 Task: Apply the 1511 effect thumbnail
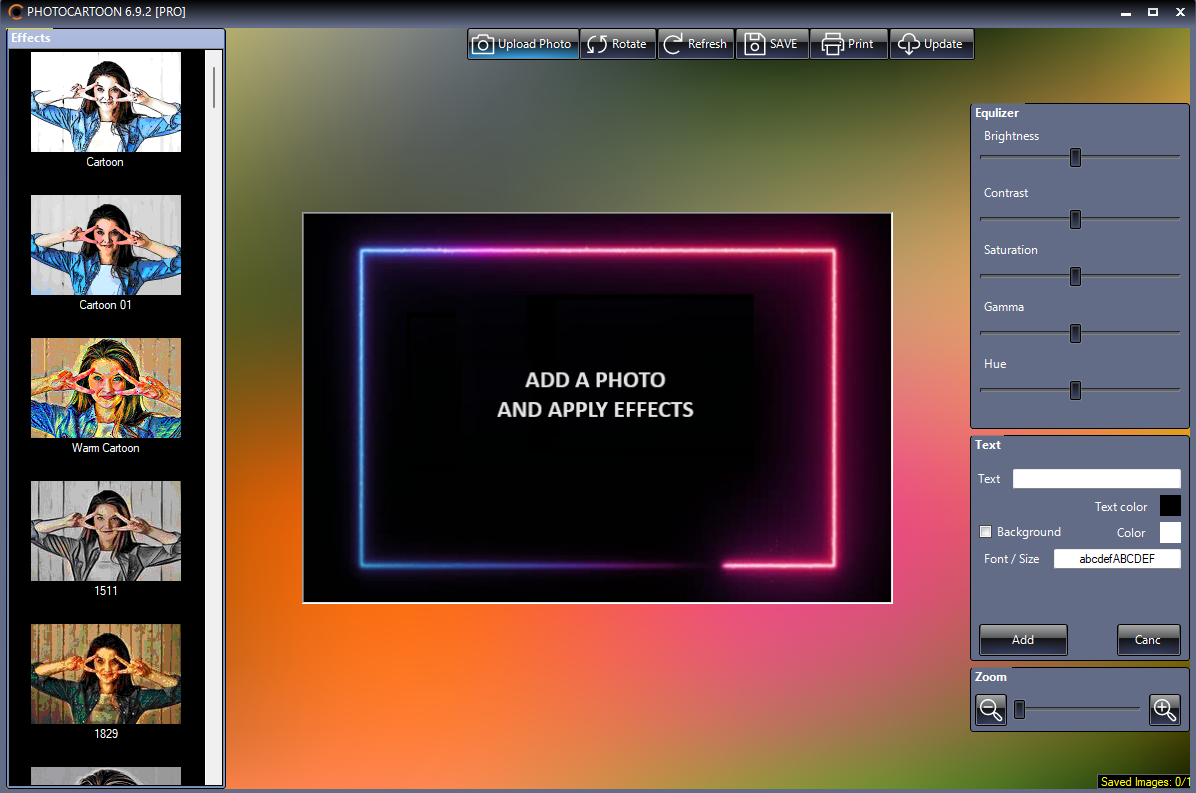tap(106, 531)
